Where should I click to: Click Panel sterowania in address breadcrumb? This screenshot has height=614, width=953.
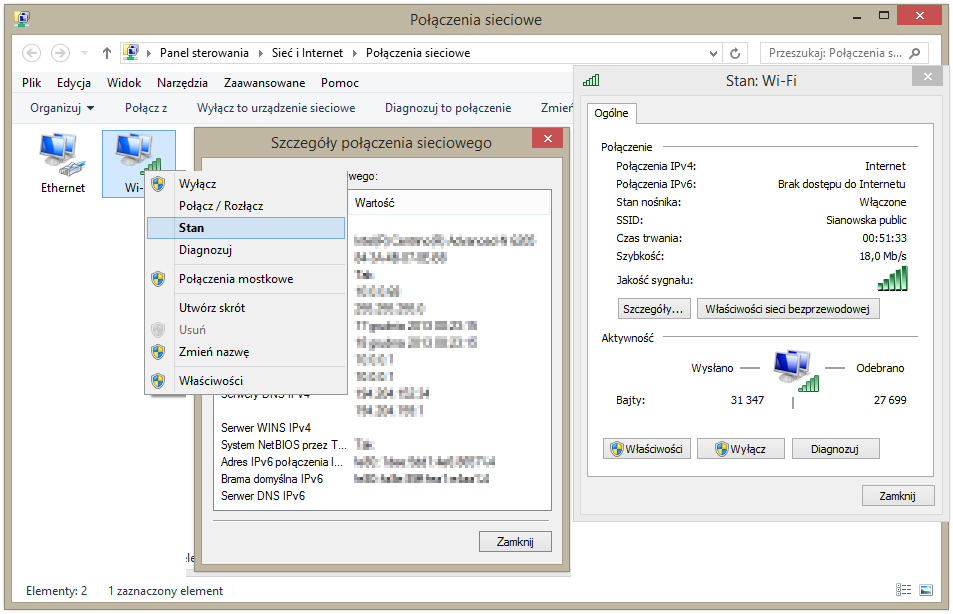(x=204, y=53)
